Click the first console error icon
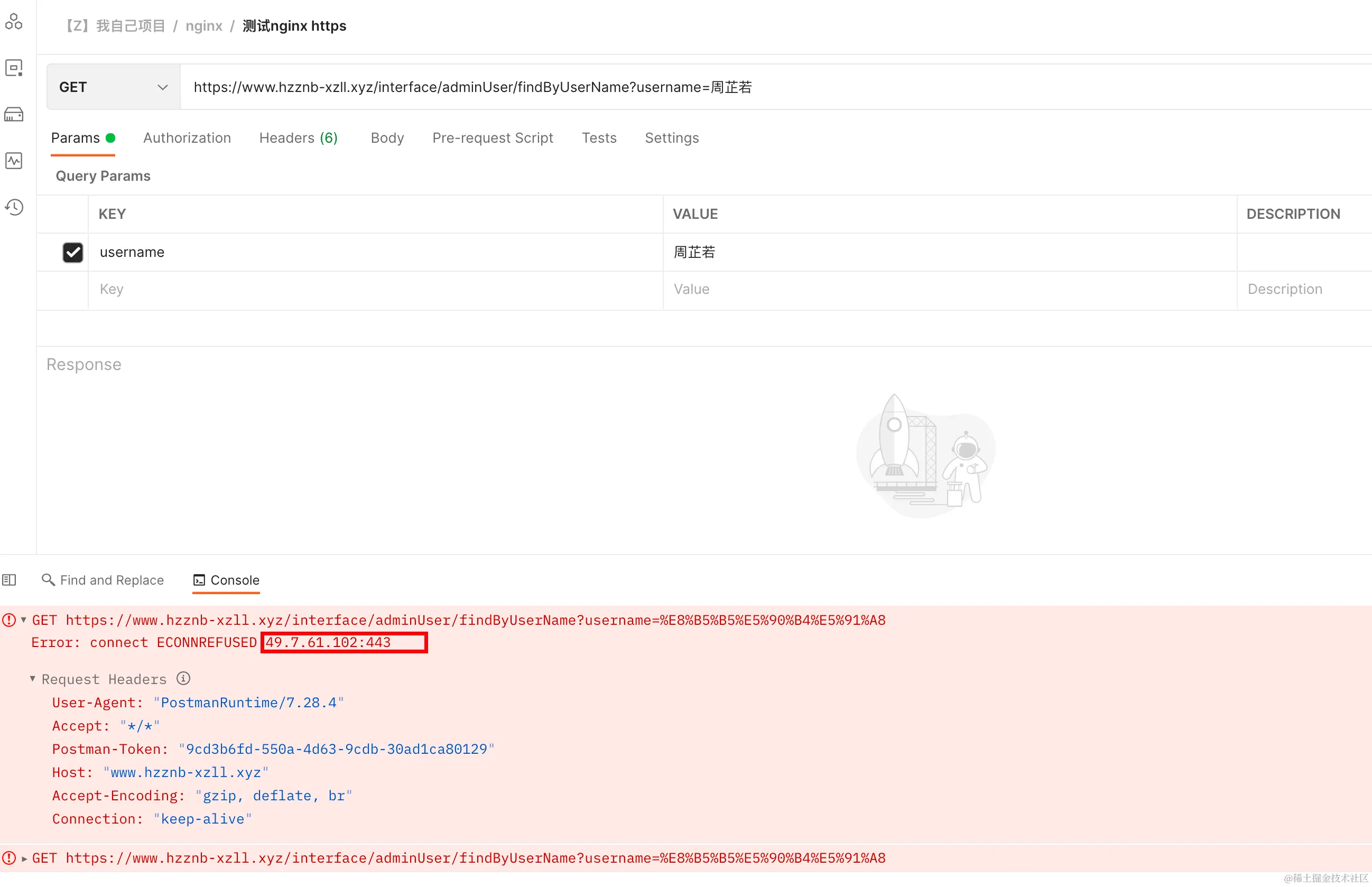Image resolution: width=1372 pixels, height=887 pixels. click(x=8, y=621)
